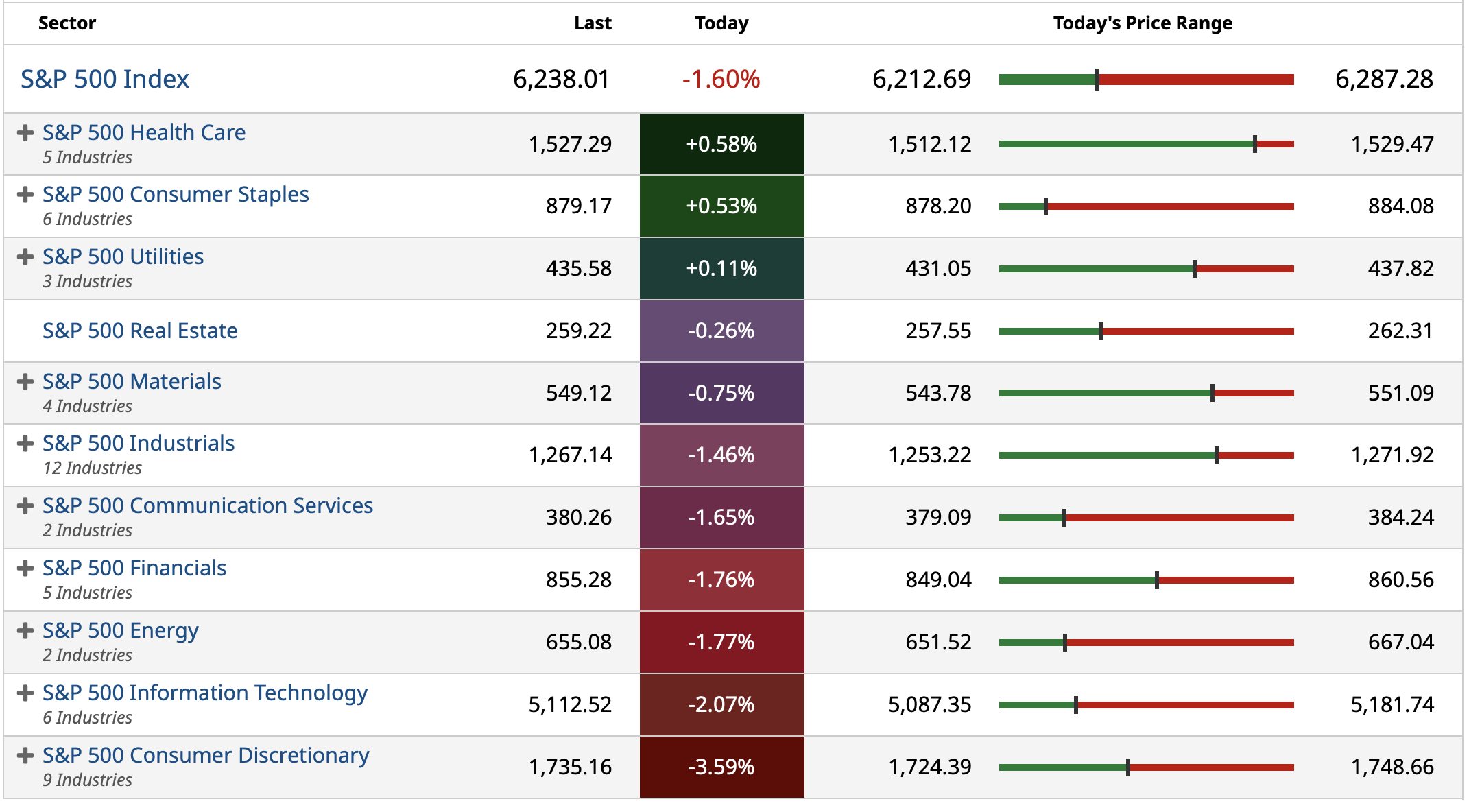Follow the S&P 500 Information Technology link
Image resolution: width=1469 pixels, height=812 pixels.
click(205, 693)
